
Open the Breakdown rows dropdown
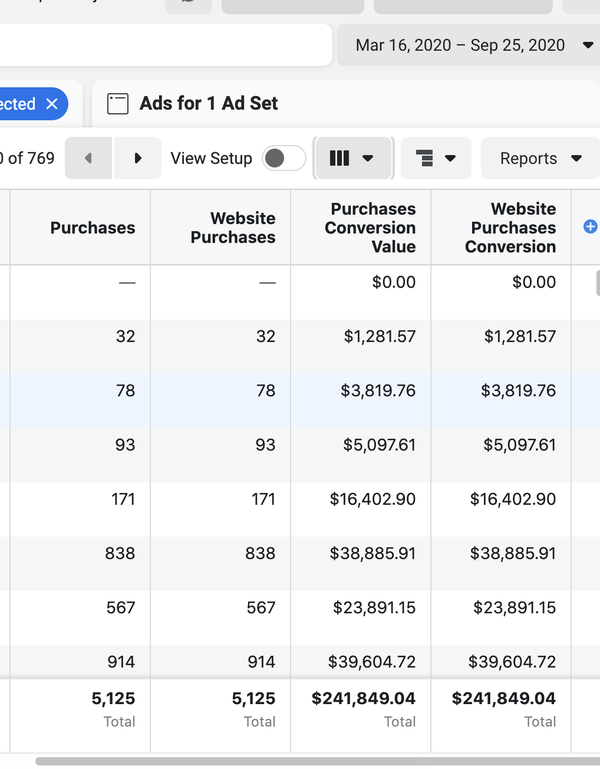(436, 158)
